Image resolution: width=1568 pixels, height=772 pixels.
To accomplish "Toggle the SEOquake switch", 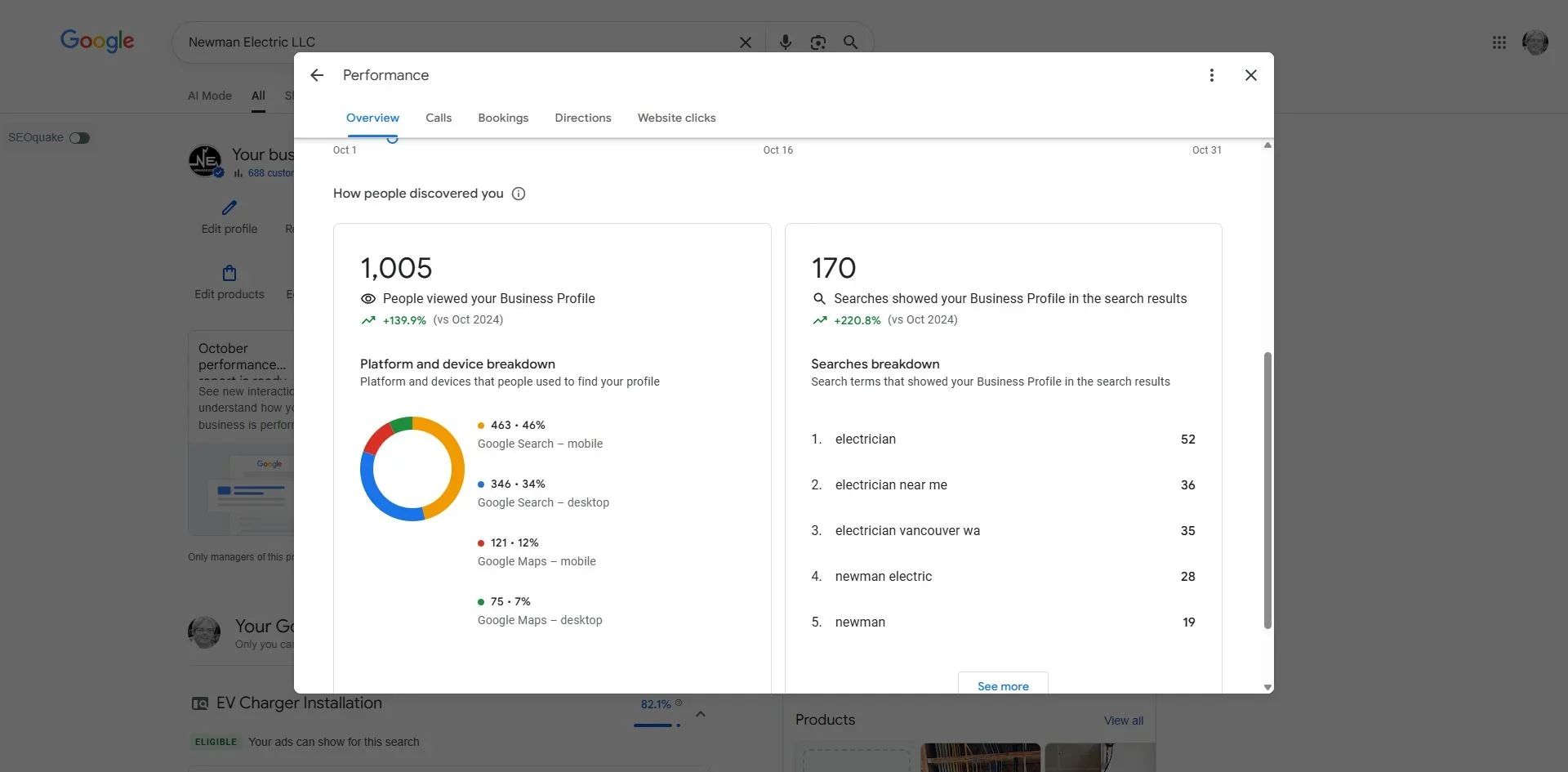I will [x=79, y=138].
